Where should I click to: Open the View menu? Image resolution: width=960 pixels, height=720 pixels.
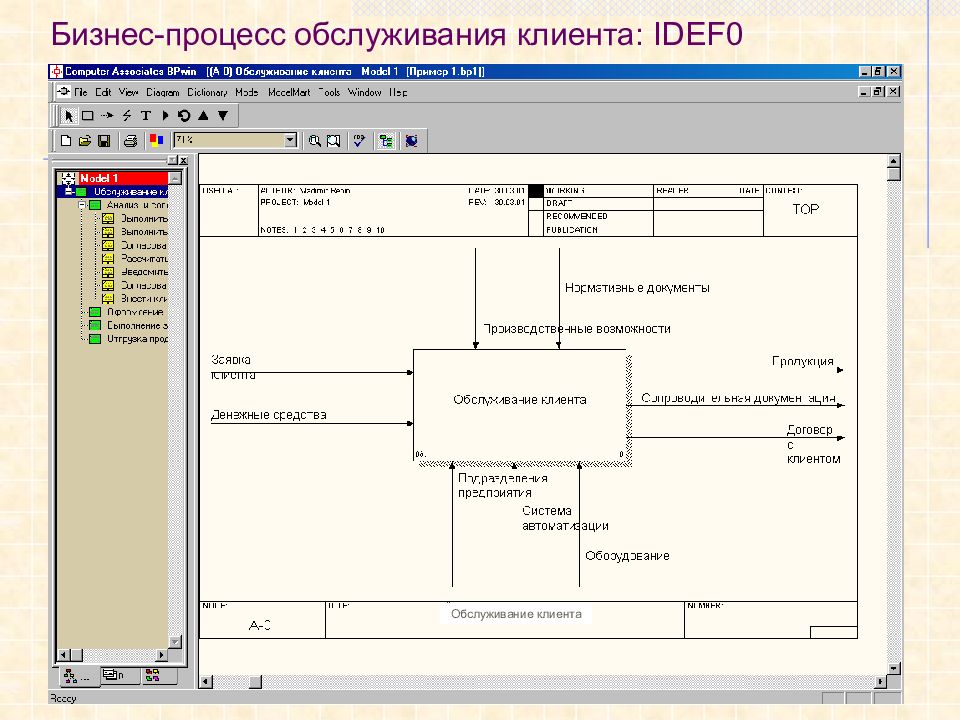coord(129,92)
